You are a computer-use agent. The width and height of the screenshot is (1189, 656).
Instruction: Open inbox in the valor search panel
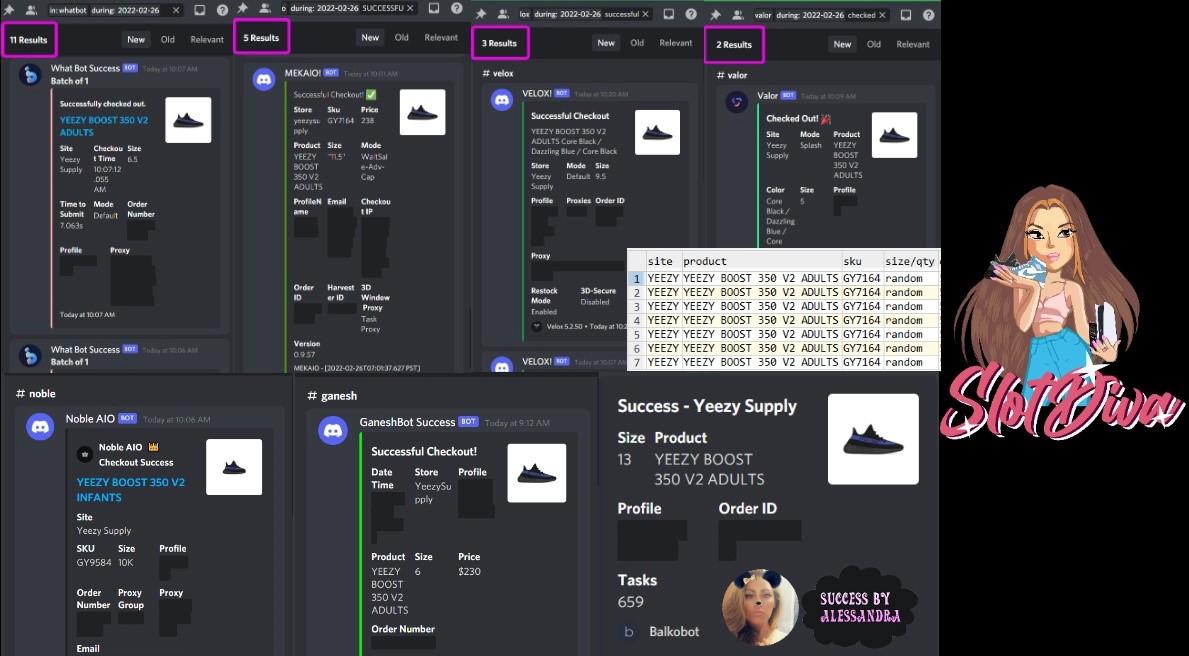coord(906,14)
